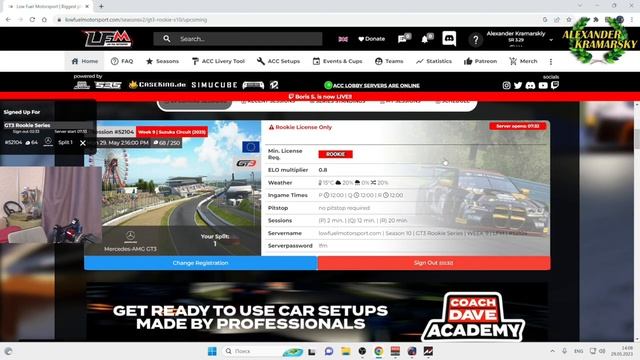640x360 pixels.
Task: Open the Simucube sponsor logo
Action: 214,85
